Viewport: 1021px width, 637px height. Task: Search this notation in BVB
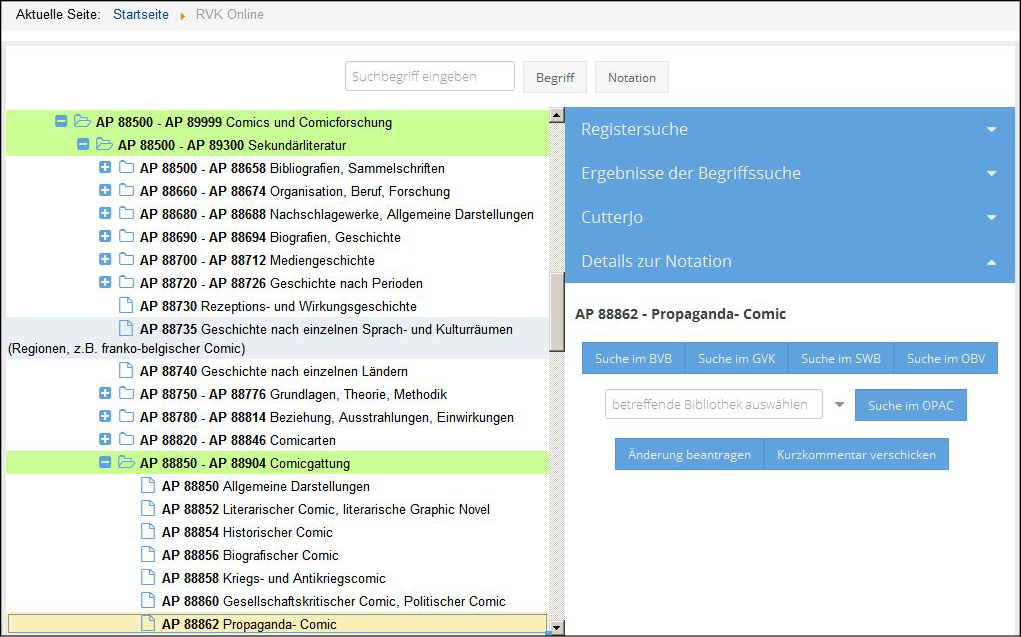point(634,358)
